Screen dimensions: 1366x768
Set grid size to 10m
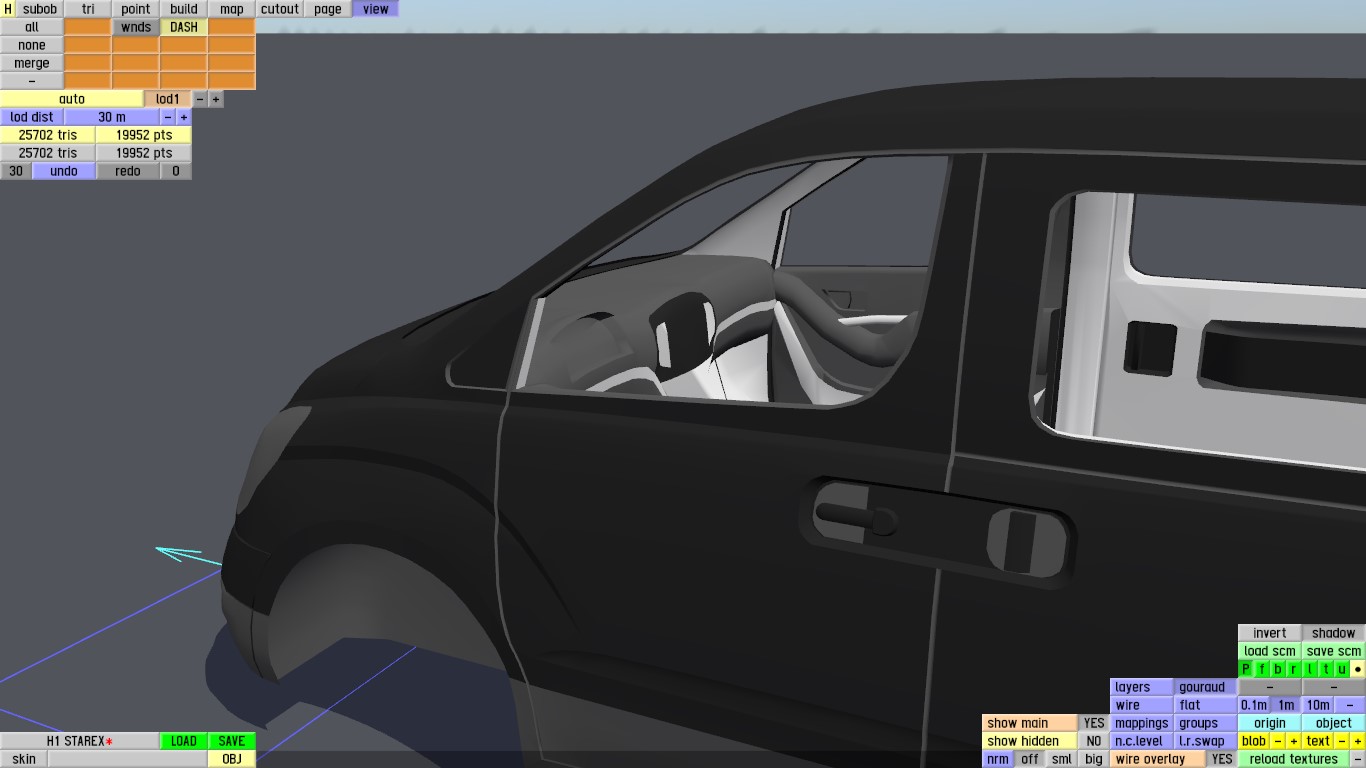pyautogui.click(x=1318, y=705)
